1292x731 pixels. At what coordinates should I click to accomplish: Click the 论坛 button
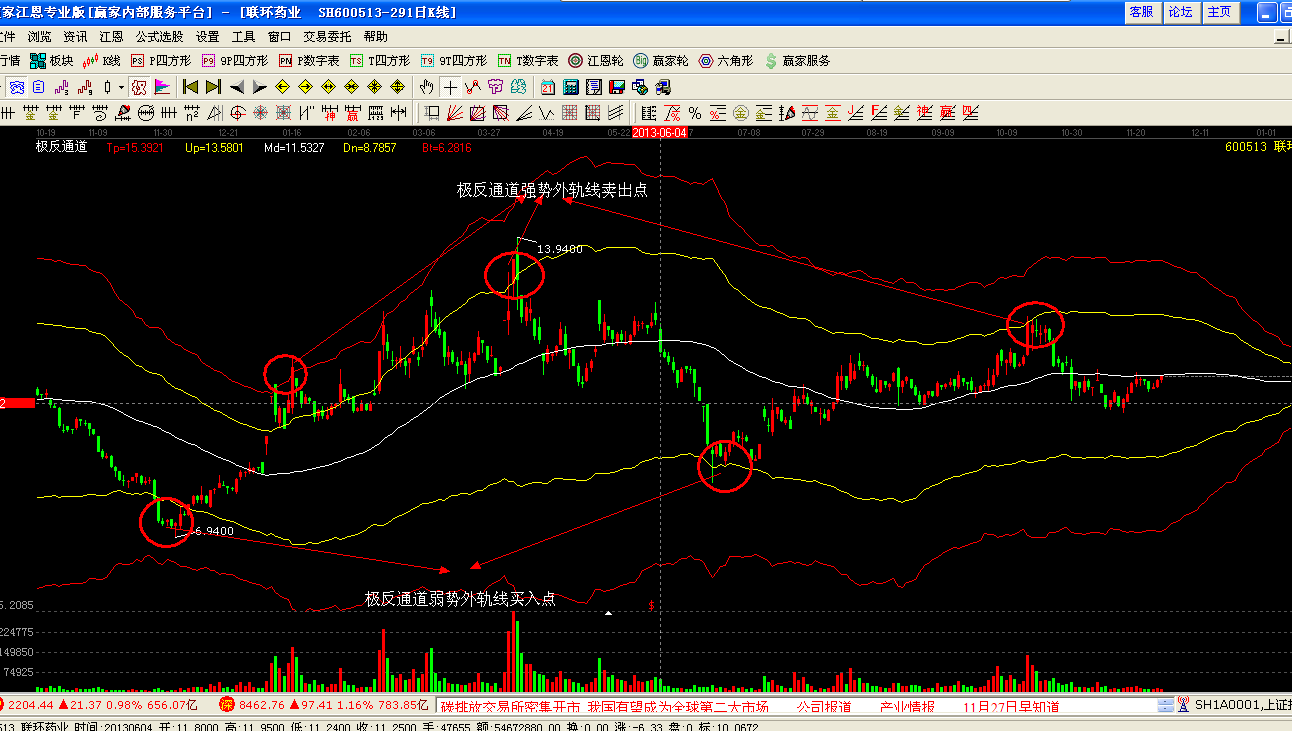click(1180, 12)
